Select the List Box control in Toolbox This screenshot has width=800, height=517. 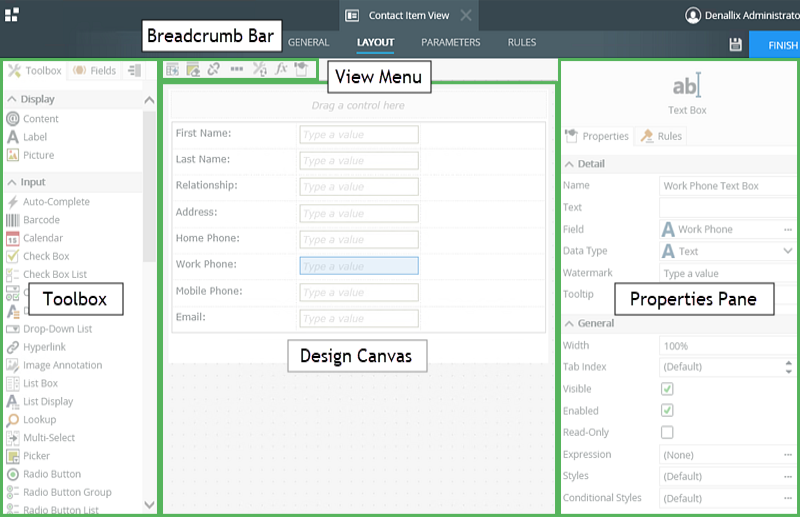[x=32, y=383]
